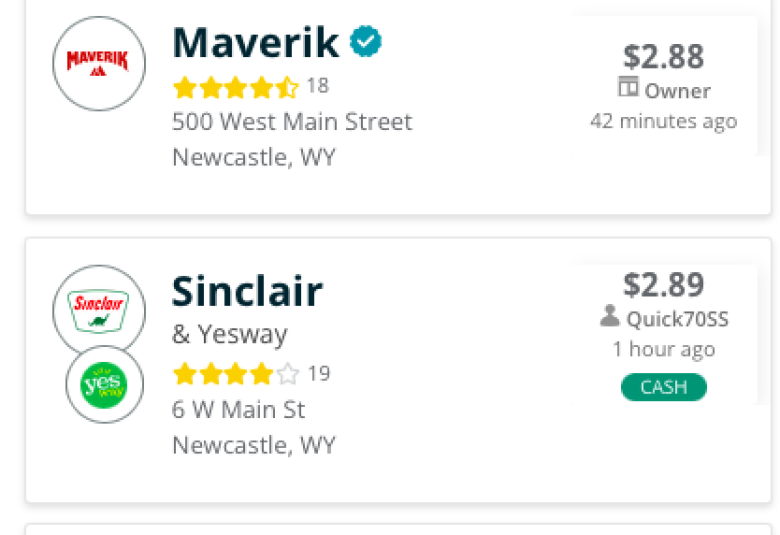Click the 18 reviews count
This screenshot has height=535, width=780.
point(318,86)
